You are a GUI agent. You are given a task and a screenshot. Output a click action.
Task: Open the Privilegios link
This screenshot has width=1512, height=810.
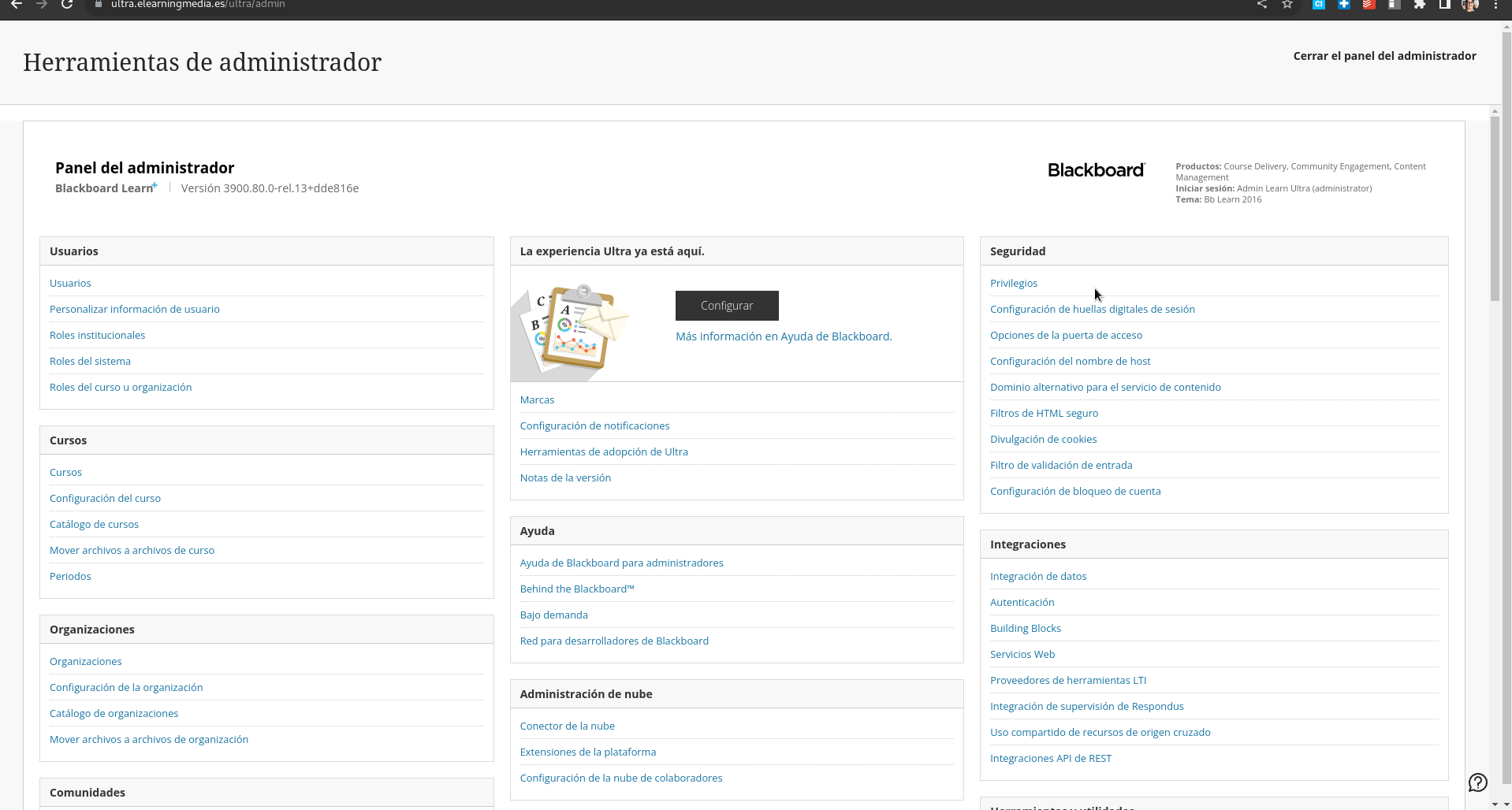click(x=1014, y=284)
